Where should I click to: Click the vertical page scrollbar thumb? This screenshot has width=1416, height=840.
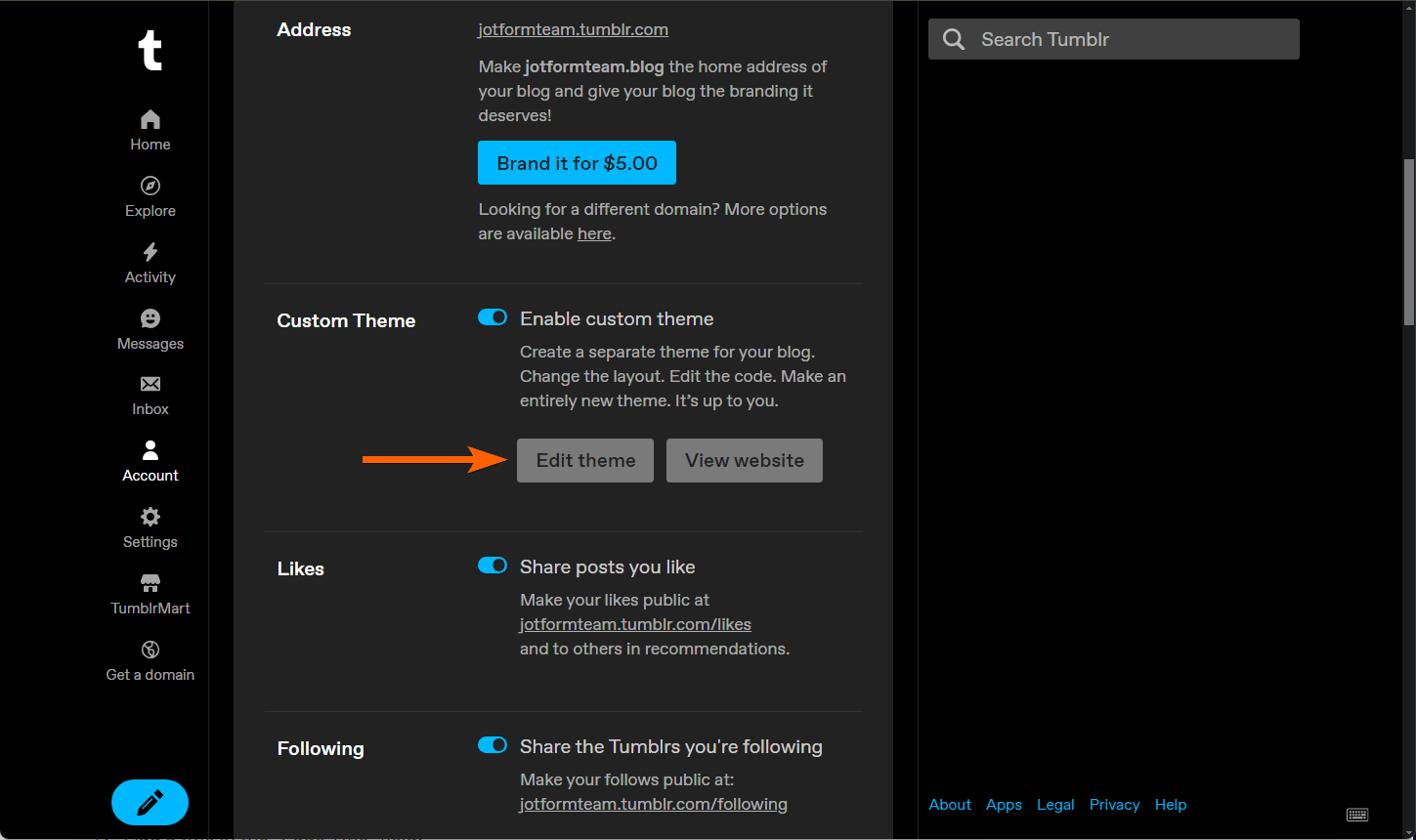[x=1409, y=242]
